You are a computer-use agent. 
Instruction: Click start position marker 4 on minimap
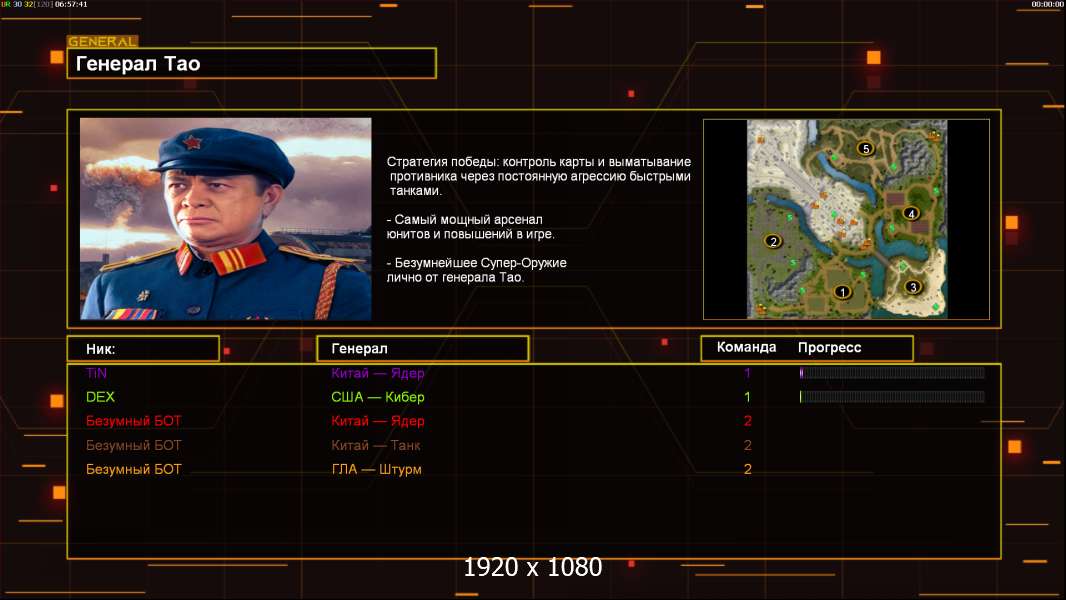coord(911,213)
